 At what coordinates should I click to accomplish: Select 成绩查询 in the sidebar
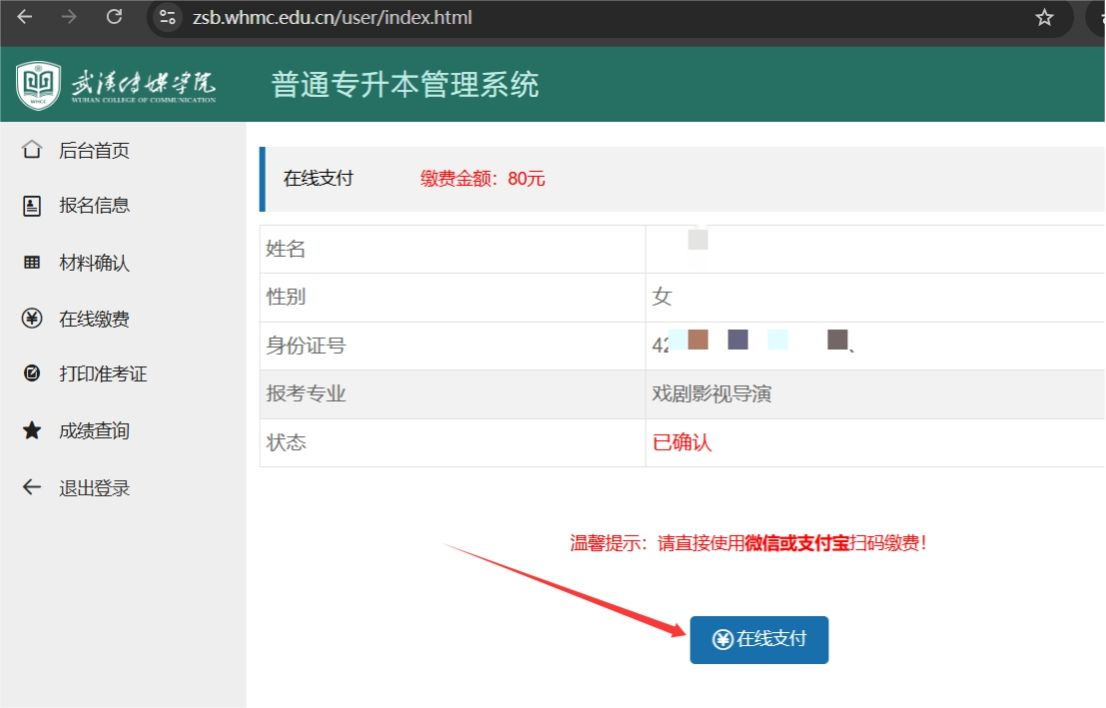point(94,431)
